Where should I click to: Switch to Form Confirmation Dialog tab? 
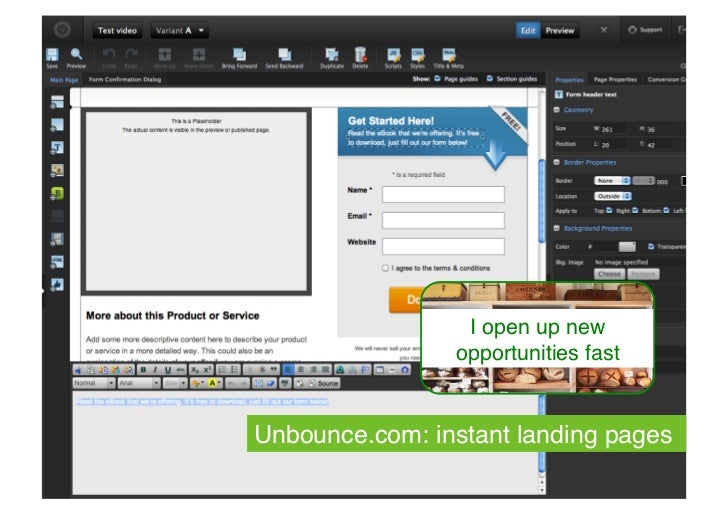125,79
